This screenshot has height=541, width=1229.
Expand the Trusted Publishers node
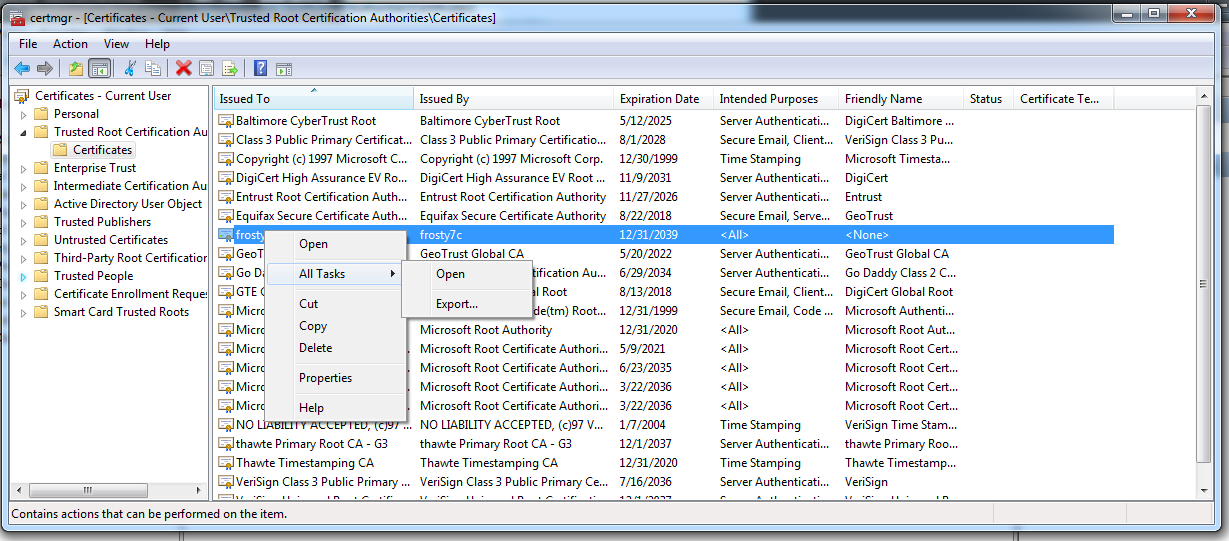(24, 222)
